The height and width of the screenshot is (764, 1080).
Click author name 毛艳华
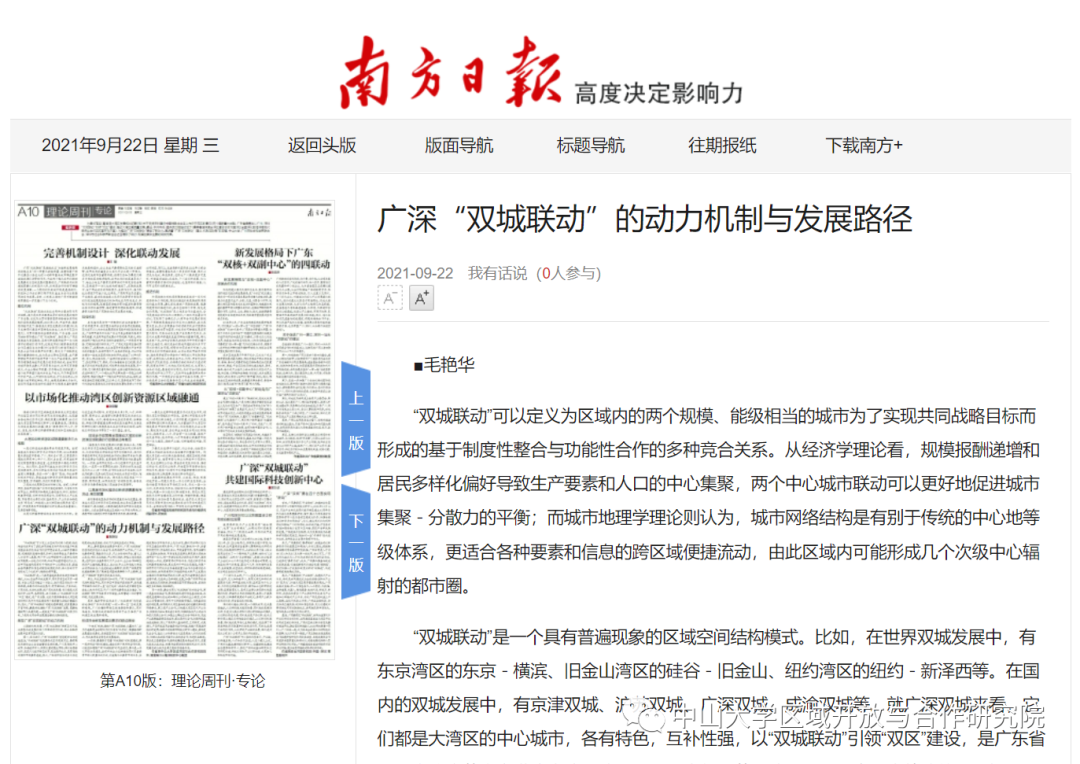point(449,365)
